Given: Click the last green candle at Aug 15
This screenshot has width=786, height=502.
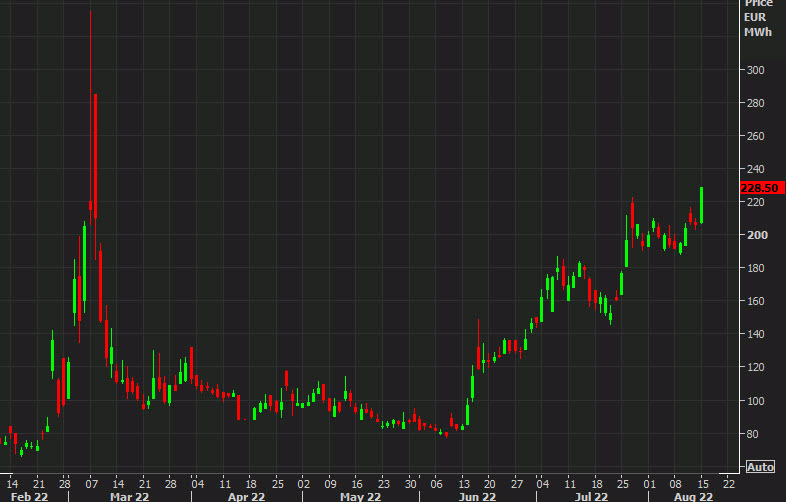Looking at the screenshot, I should click(x=702, y=205).
